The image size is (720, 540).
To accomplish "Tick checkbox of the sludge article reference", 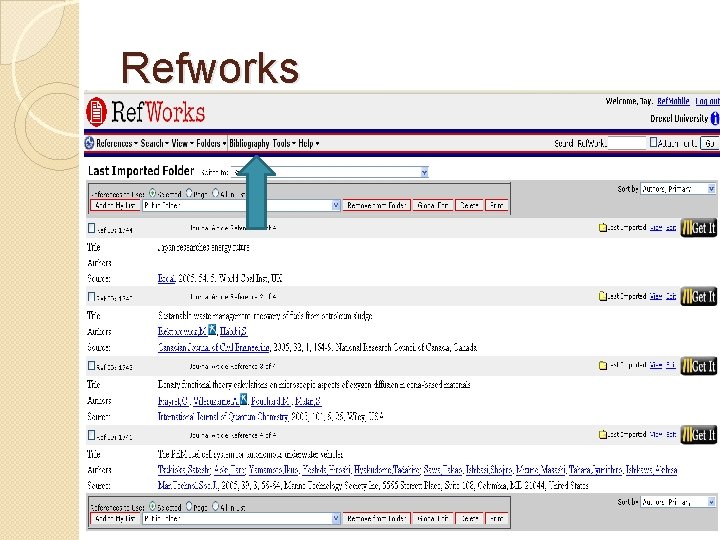I will pyautogui.click(x=91, y=297).
